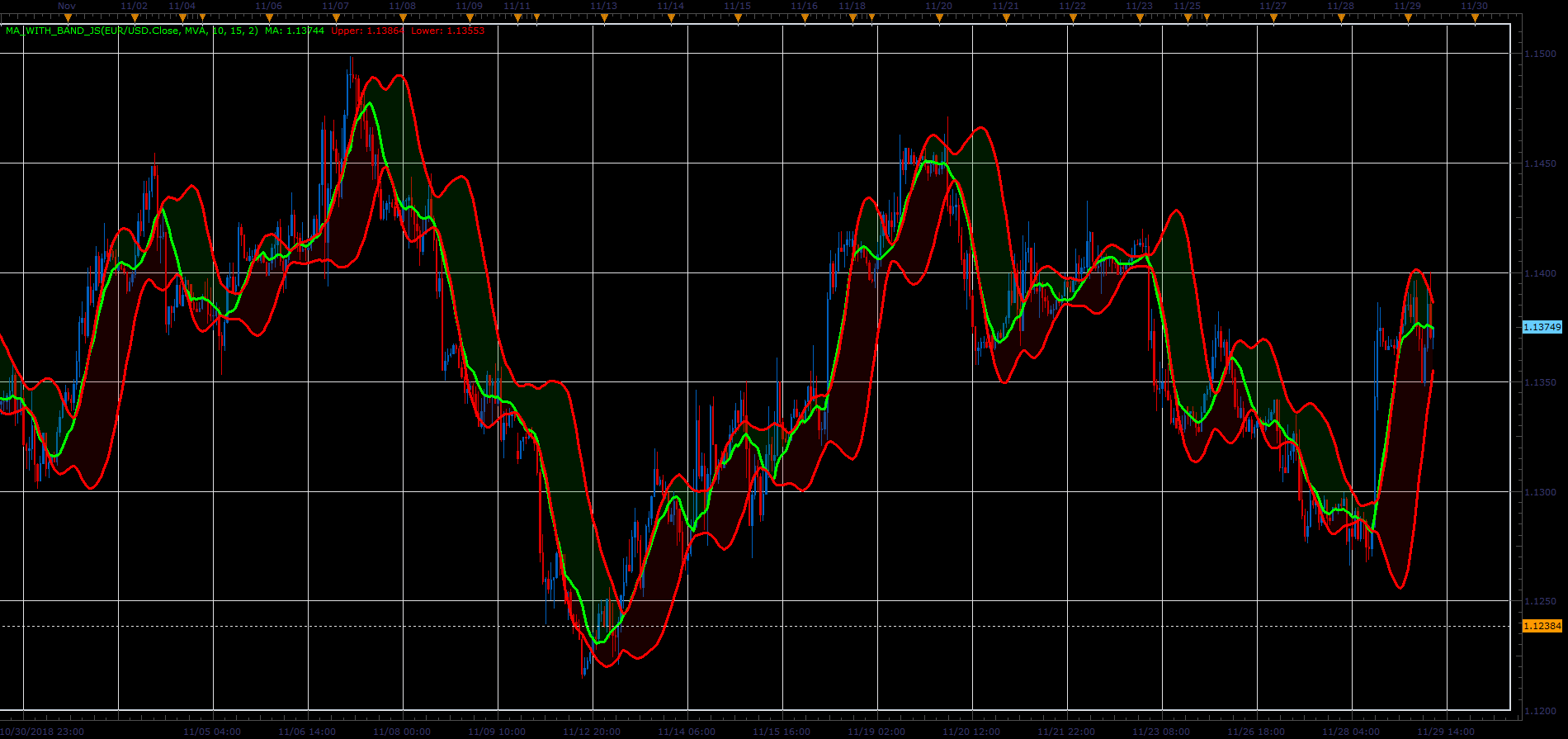Select the '11/12 20:00' time axis label
The height and width of the screenshot is (739, 1568).
click(x=592, y=732)
